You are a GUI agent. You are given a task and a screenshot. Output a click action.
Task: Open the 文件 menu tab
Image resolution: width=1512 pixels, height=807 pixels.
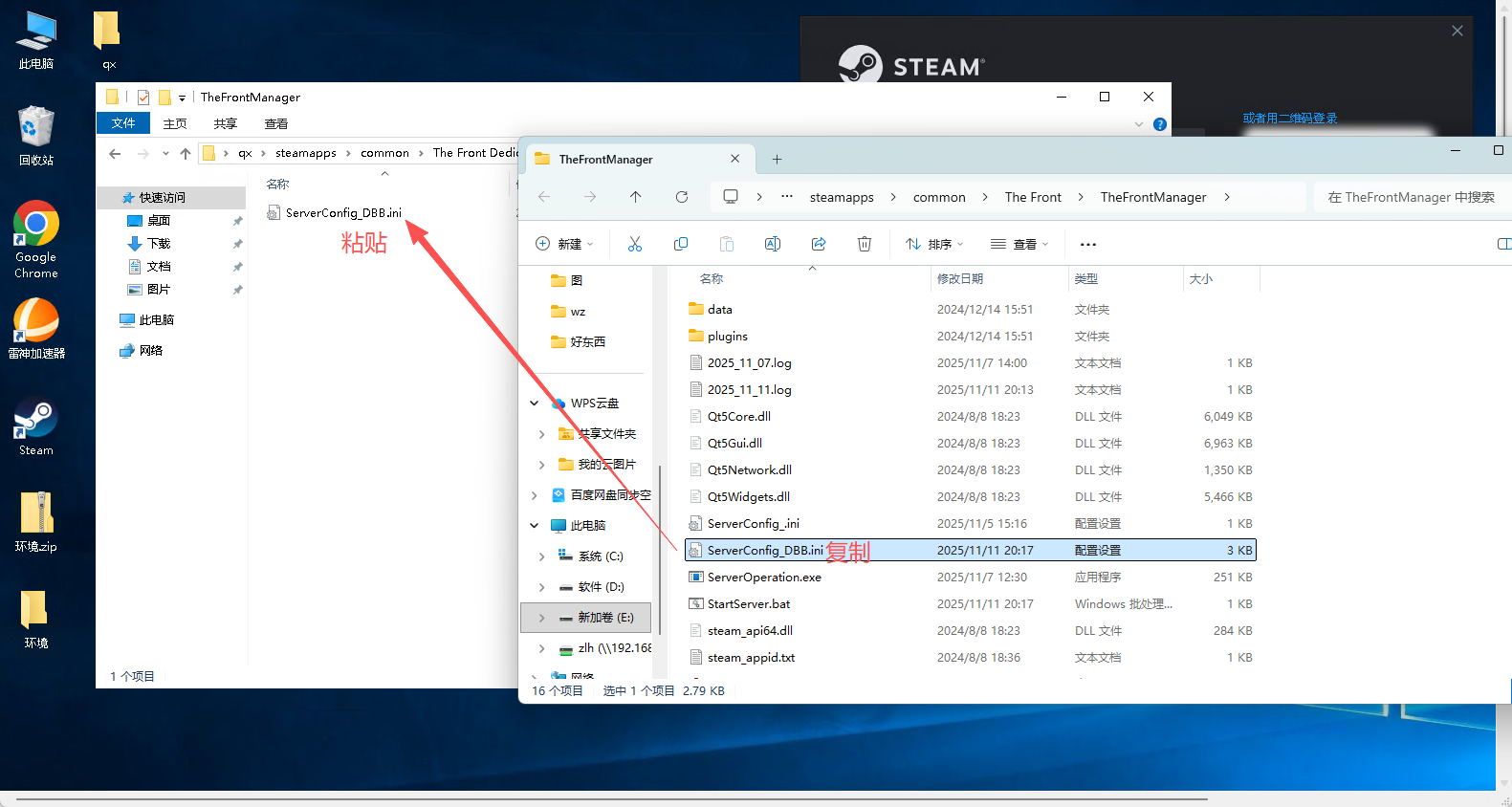(123, 123)
